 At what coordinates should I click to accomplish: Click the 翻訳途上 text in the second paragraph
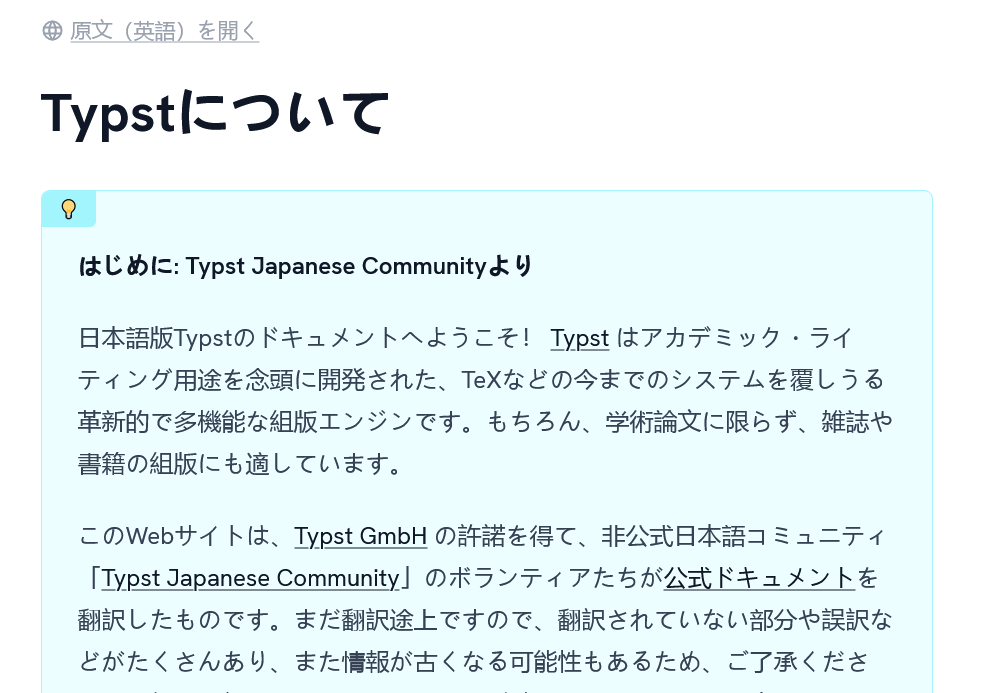coord(389,620)
